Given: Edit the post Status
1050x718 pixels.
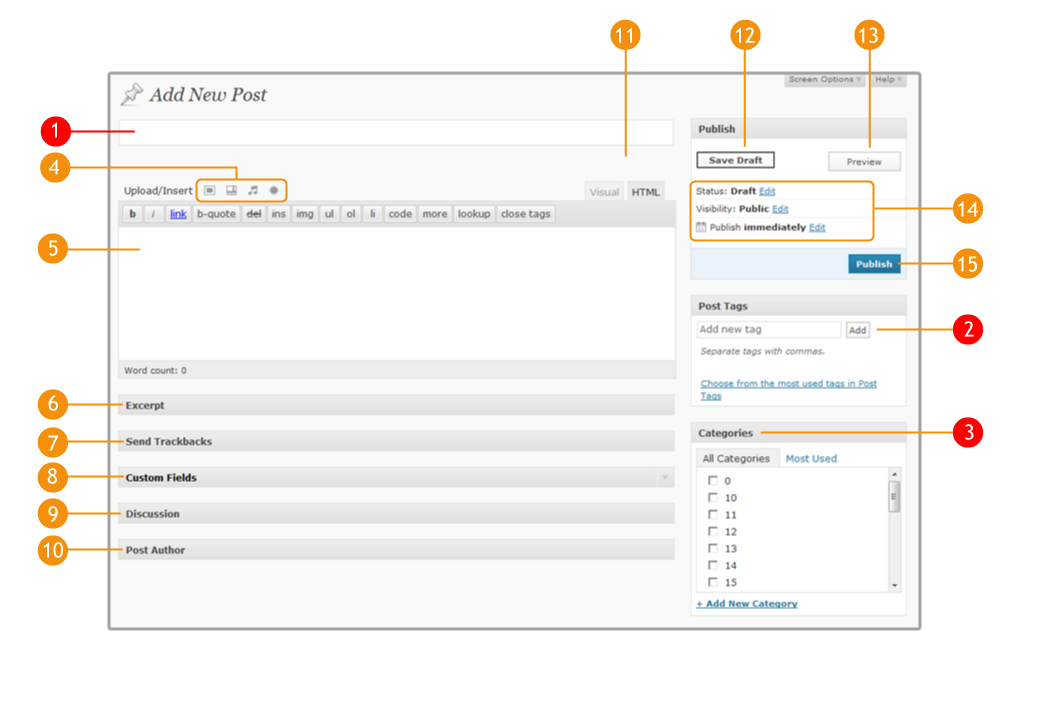Looking at the screenshot, I should tap(767, 191).
